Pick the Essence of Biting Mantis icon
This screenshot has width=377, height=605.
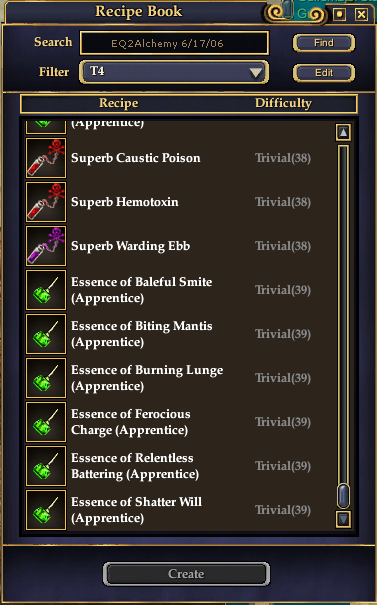tap(46, 334)
